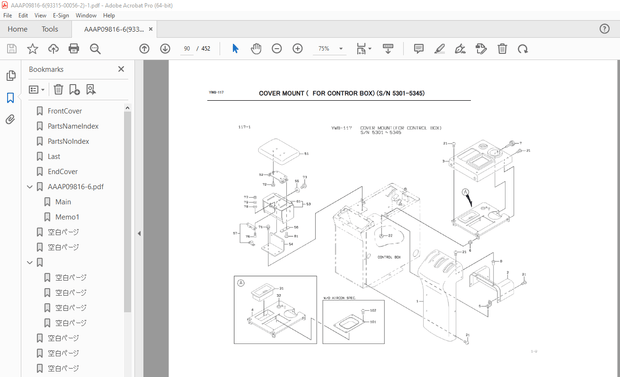Image resolution: width=620 pixels, height=377 pixels.
Task: Collapse the unnamed bookmark group
Action: click(x=30, y=262)
